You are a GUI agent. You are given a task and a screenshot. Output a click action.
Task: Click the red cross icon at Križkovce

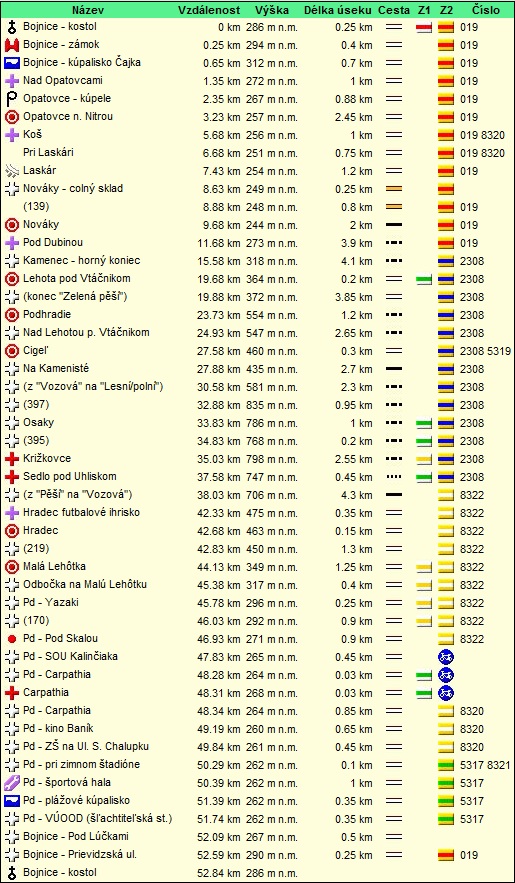pyautogui.click(x=12, y=459)
